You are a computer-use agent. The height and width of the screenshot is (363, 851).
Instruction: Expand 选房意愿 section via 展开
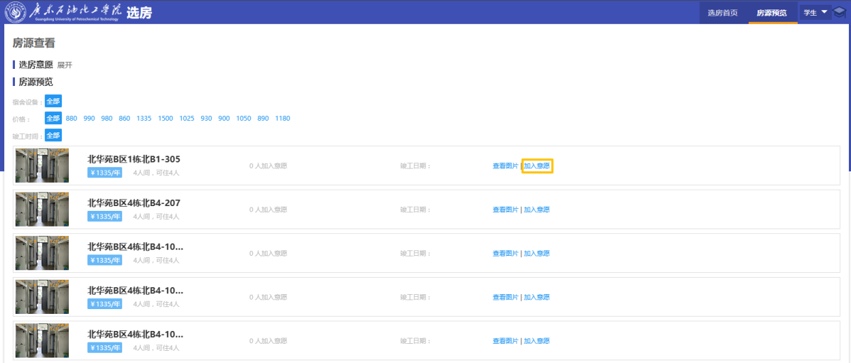[65, 65]
